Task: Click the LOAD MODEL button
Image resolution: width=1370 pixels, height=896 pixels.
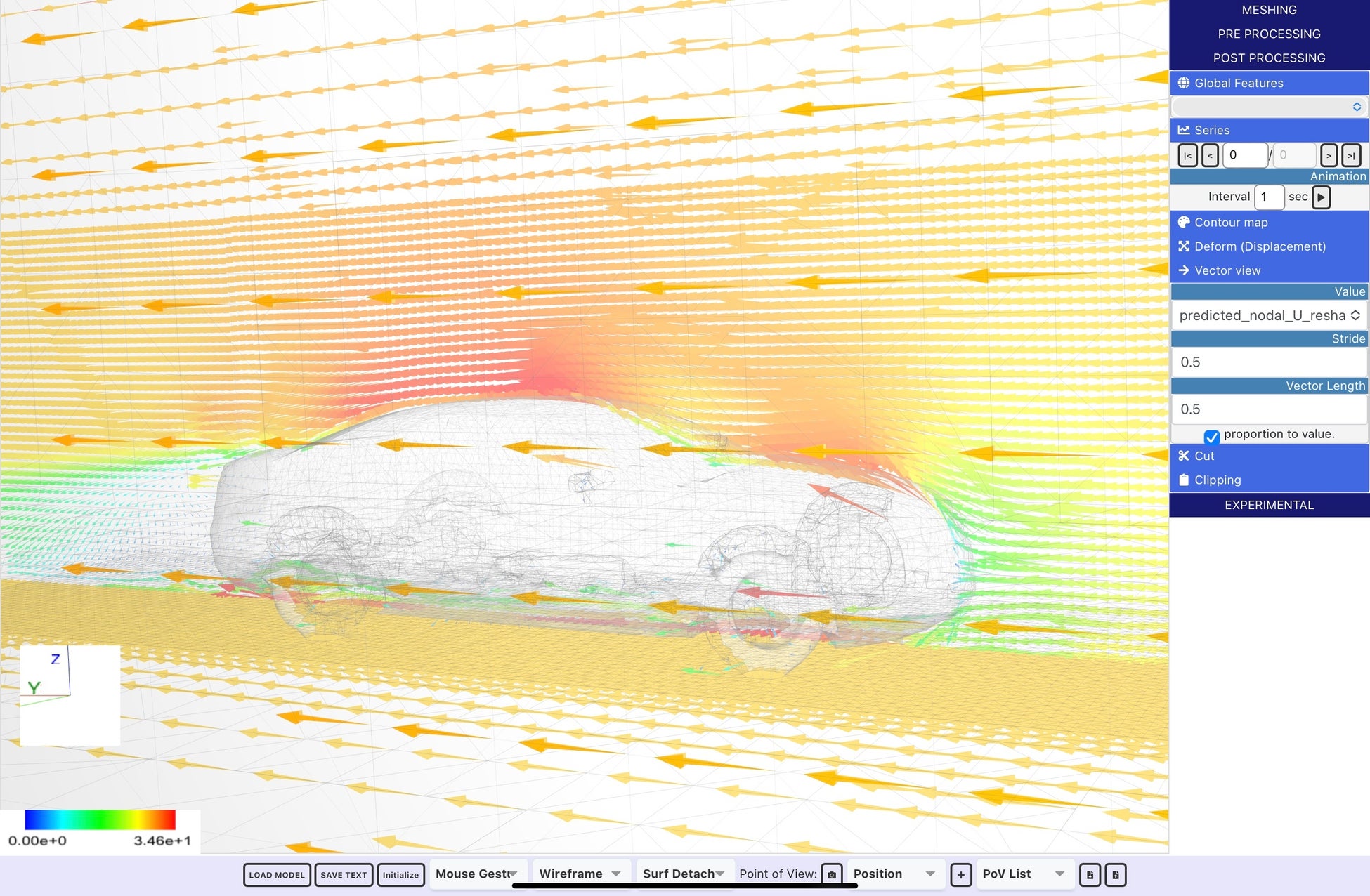Action: point(277,875)
